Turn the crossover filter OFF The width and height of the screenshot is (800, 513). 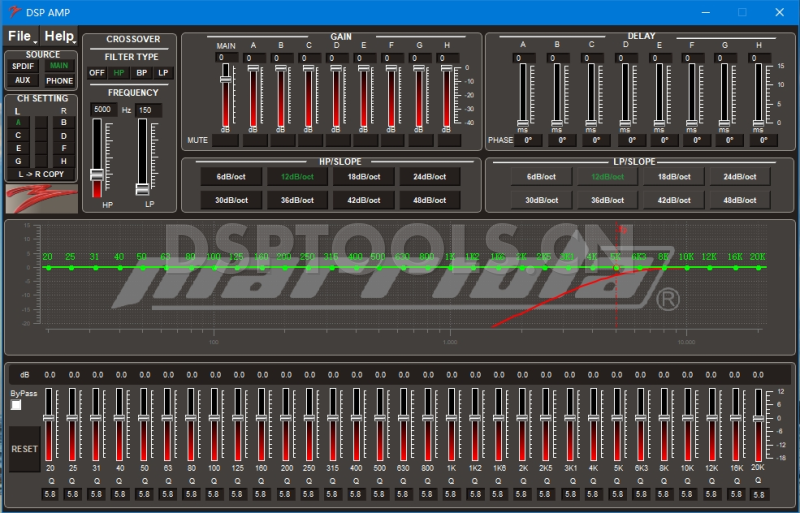pyautogui.click(x=96, y=73)
